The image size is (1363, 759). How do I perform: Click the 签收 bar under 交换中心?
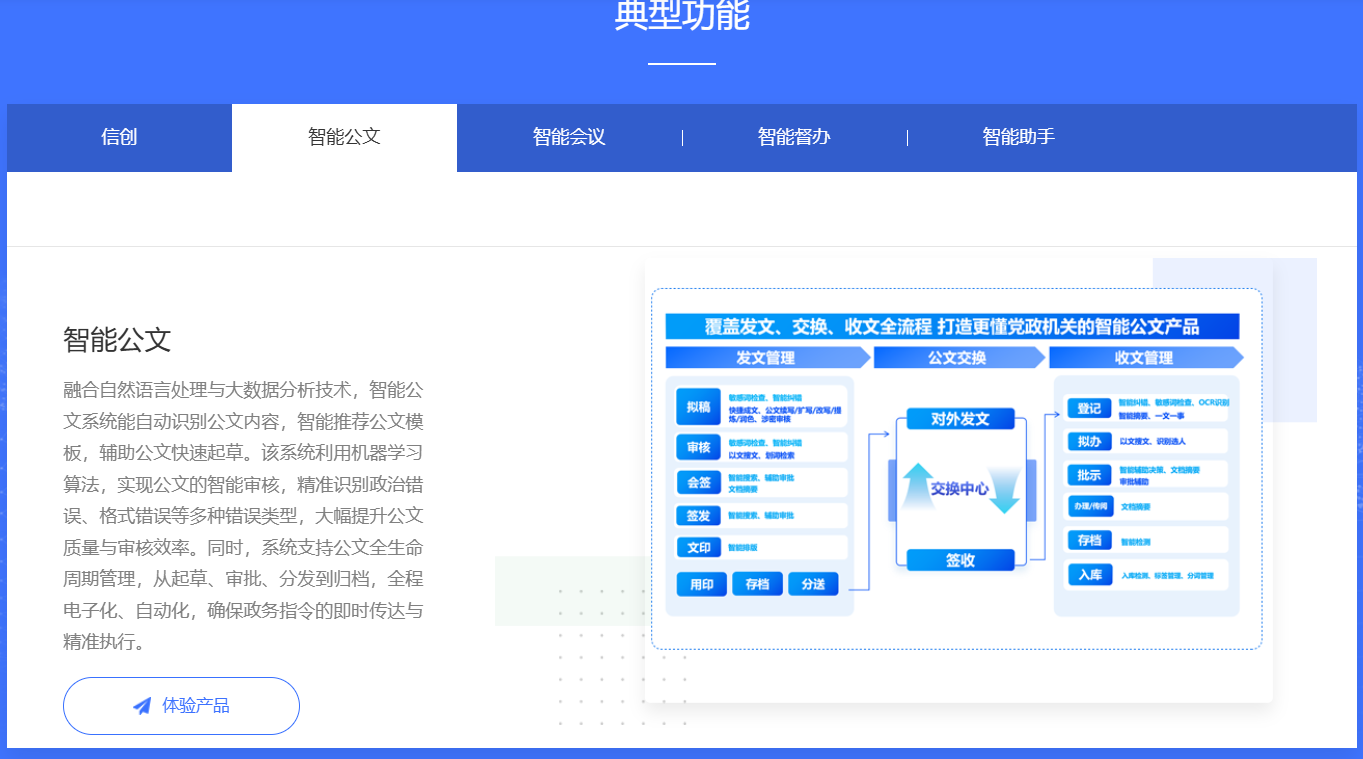click(960, 561)
